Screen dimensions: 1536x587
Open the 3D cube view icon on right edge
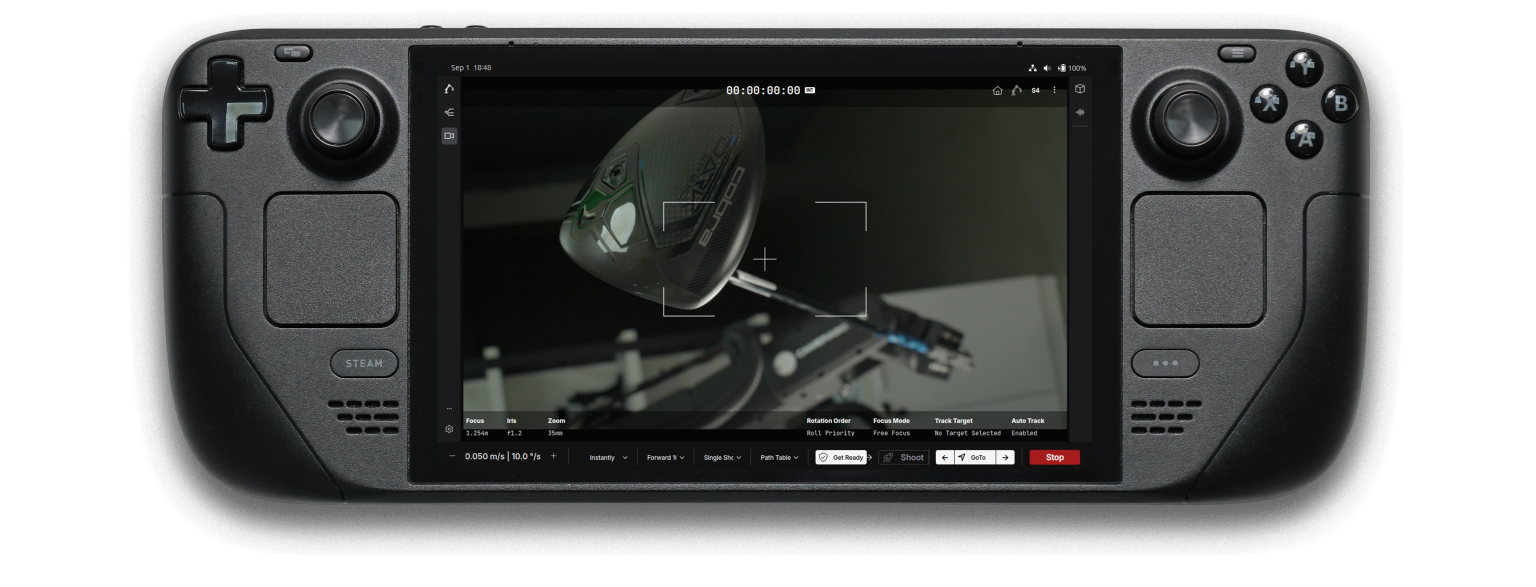(1080, 89)
